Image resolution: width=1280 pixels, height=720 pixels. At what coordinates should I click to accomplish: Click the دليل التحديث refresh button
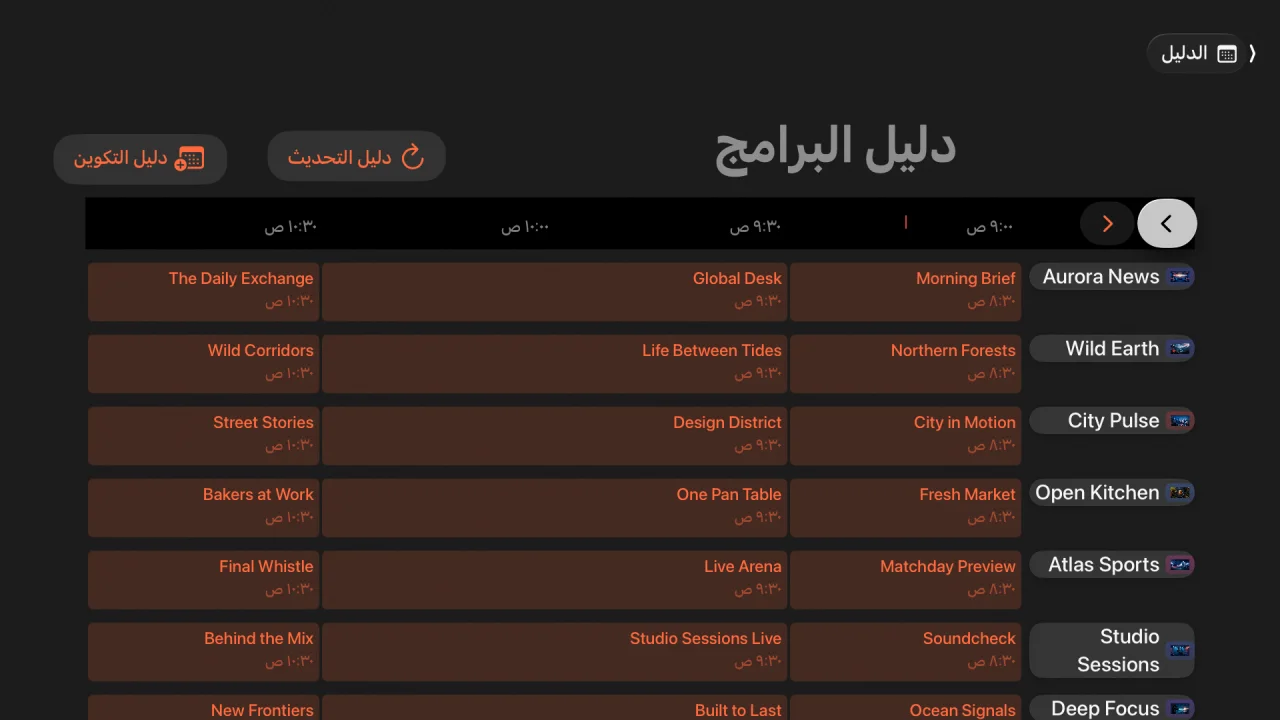click(356, 157)
